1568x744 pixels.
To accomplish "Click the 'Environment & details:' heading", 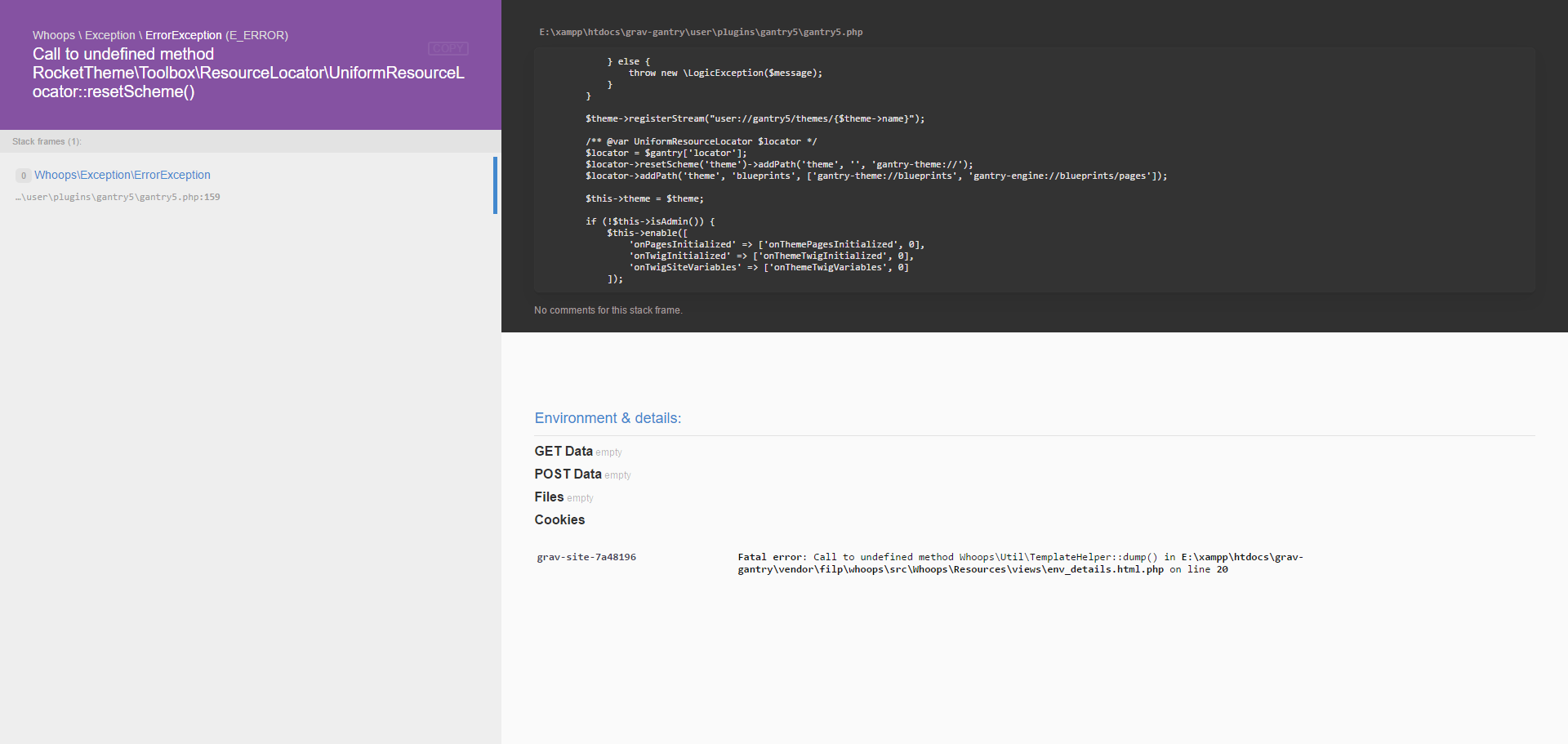I will tap(608, 418).
